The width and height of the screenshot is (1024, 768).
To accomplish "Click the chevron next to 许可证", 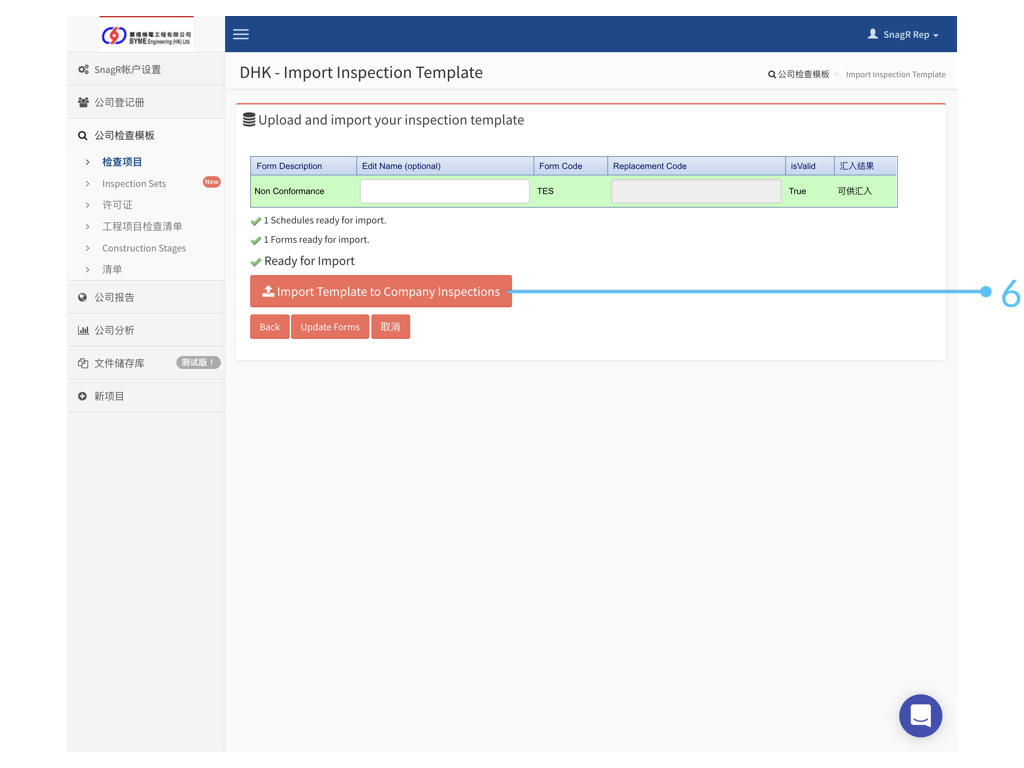I will 88,205.
